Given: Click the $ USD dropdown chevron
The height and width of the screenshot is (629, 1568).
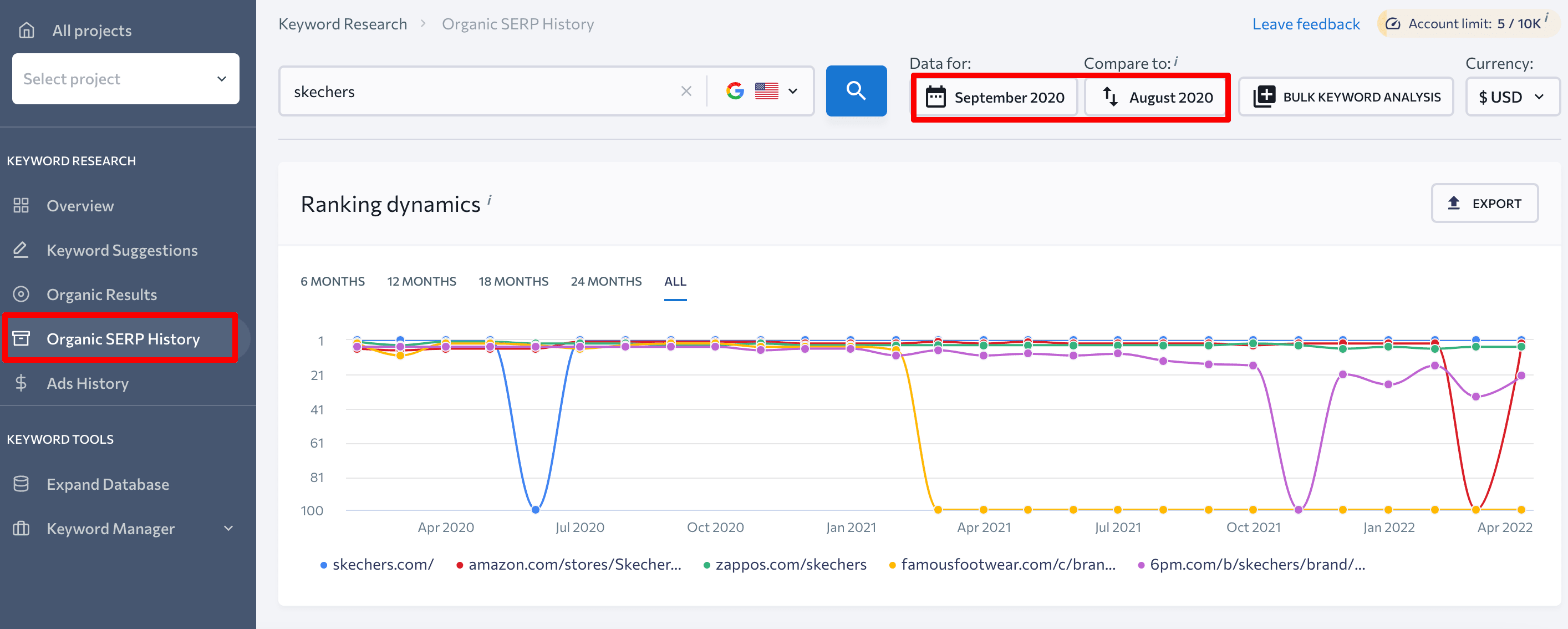Looking at the screenshot, I should (1539, 97).
